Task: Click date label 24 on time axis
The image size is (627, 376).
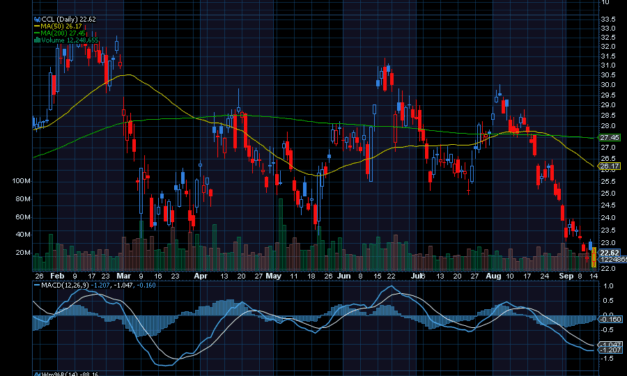Action: pyautogui.click(x=544, y=276)
